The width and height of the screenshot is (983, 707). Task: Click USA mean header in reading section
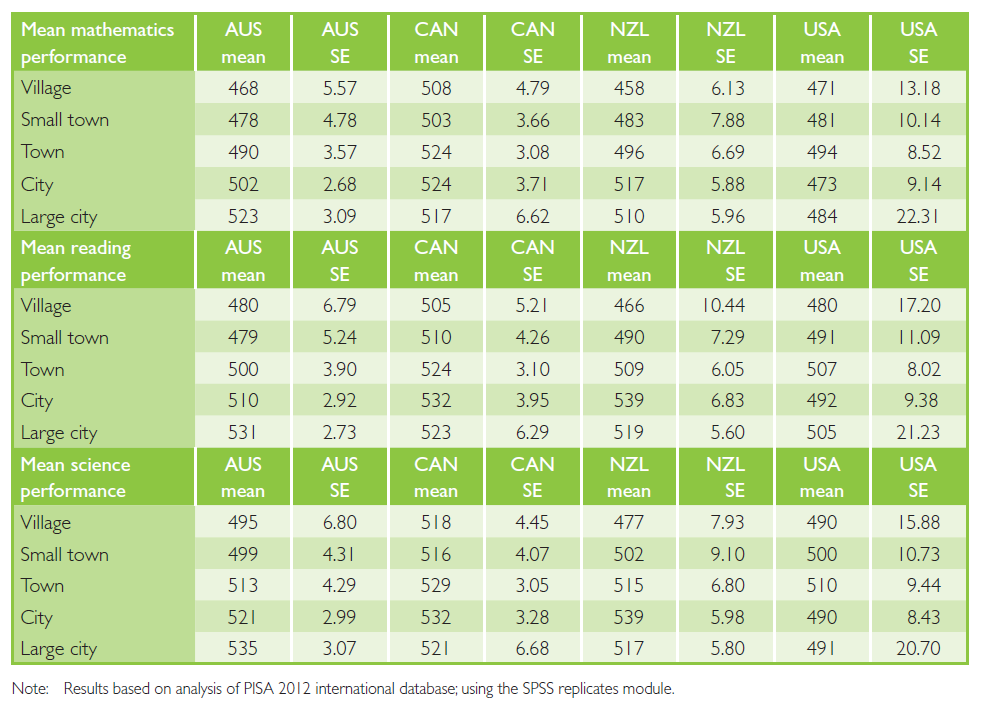(x=821, y=261)
